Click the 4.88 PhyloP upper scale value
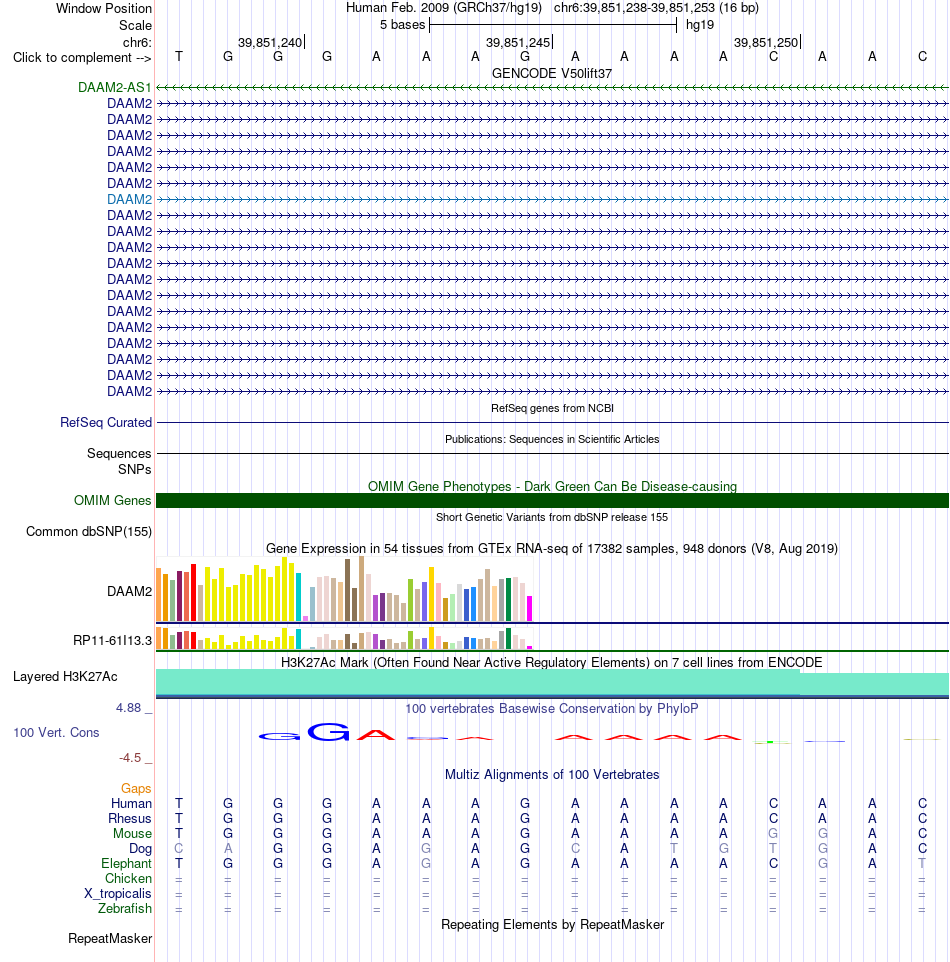 (x=129, y=708)
